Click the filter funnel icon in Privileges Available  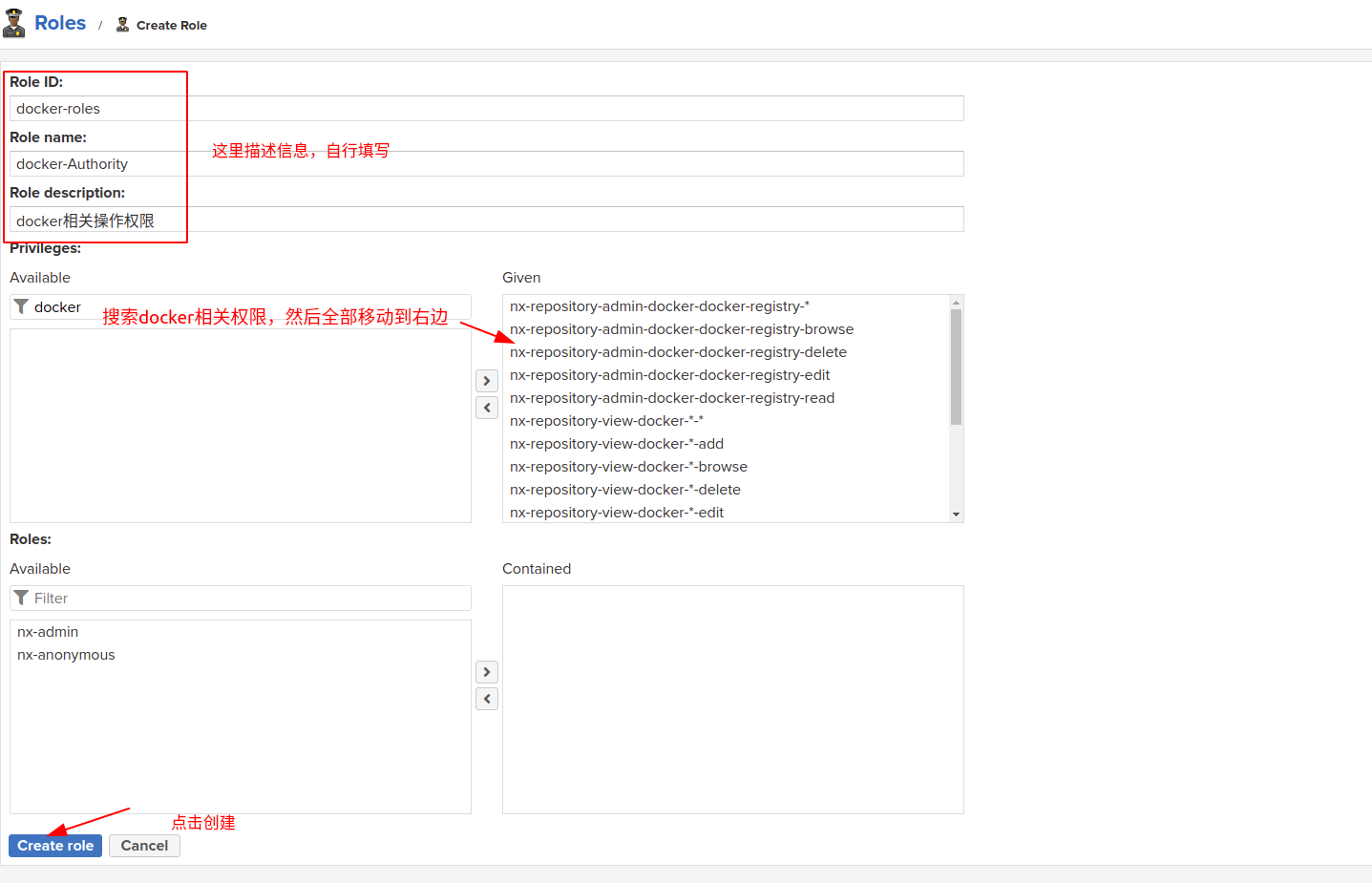tap(21, 306)
